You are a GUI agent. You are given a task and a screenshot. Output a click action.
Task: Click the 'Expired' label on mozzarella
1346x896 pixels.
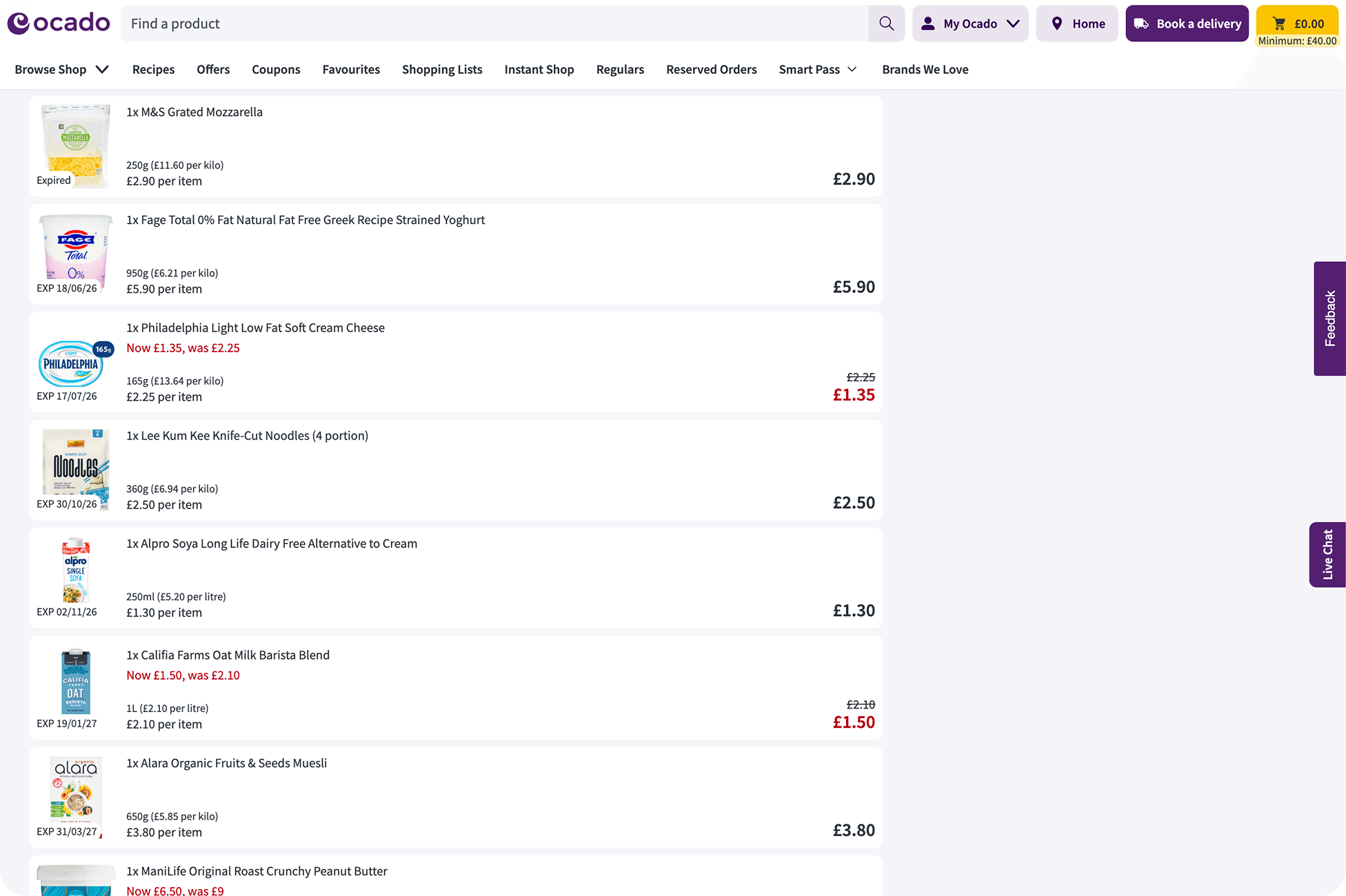54,181
